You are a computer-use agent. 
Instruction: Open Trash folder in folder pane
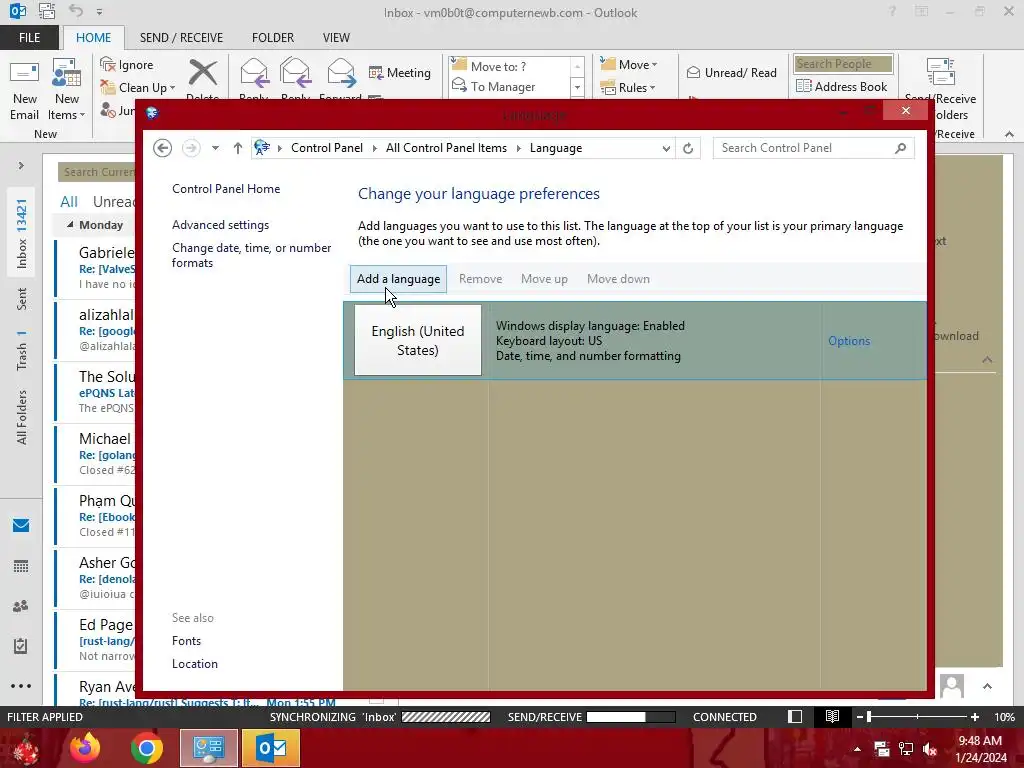tap(22, 350)
